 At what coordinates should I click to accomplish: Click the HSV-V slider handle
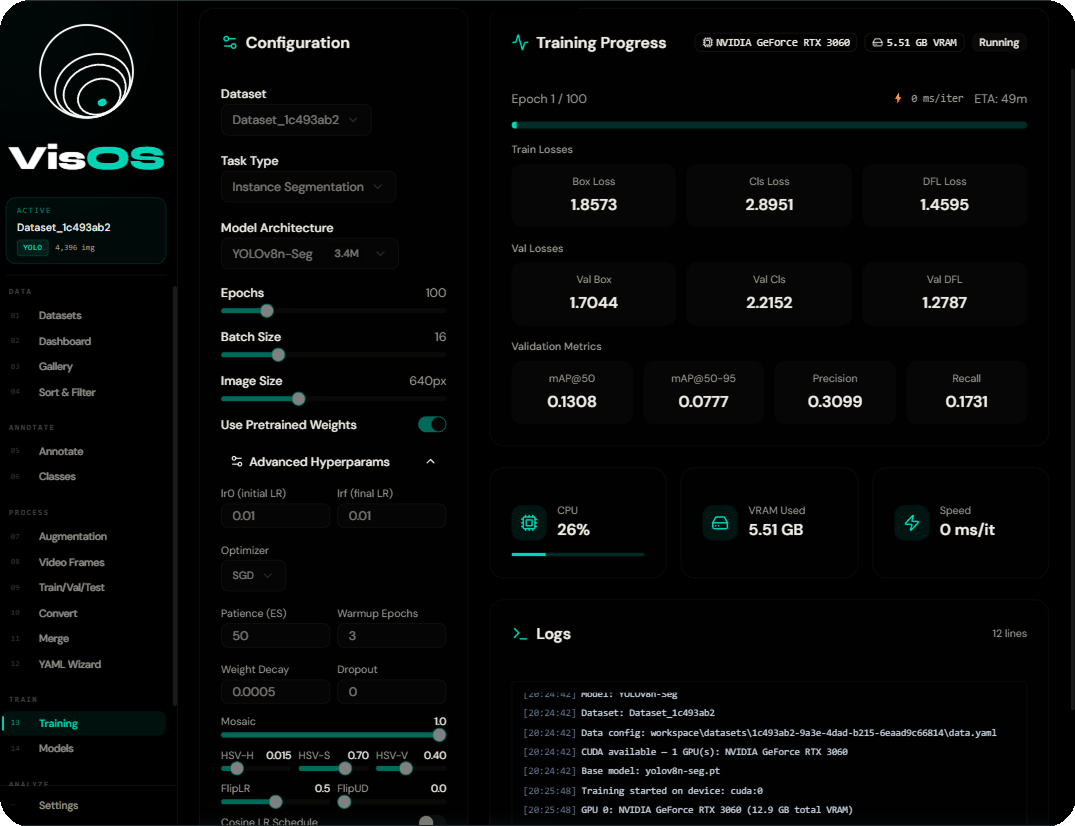click(x=406, y=768)
